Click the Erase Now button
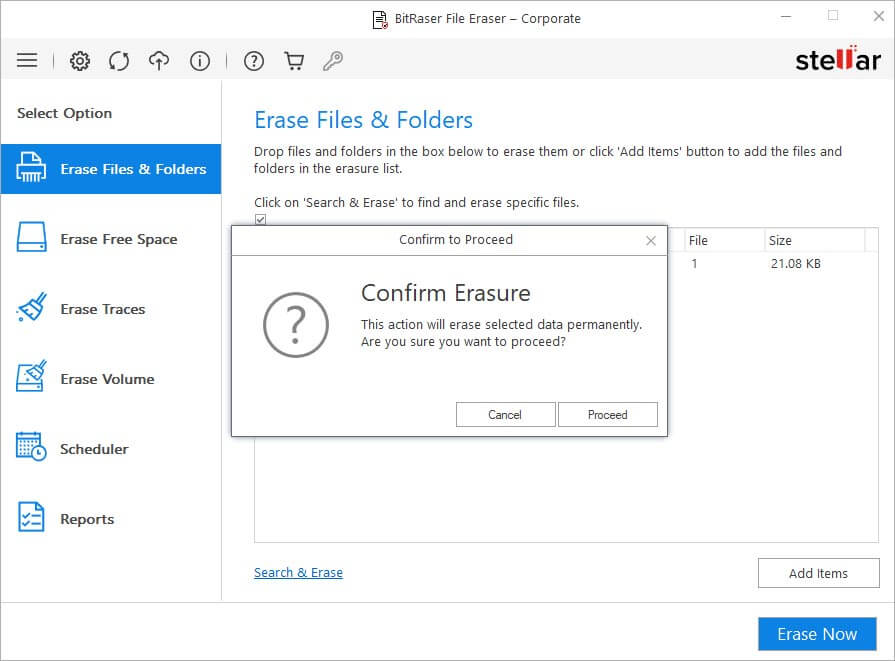Image resolution: width=895 pixels, height=661 pixels. [817, 634]
